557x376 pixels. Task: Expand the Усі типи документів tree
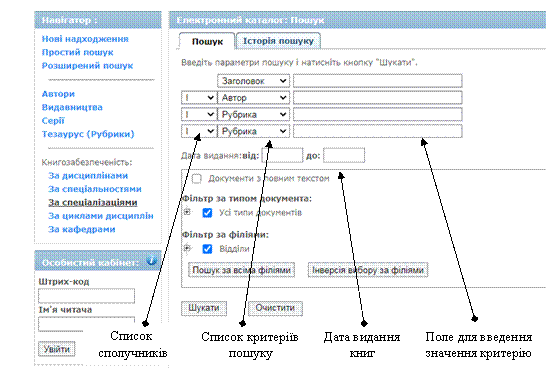tap(187, 212)
